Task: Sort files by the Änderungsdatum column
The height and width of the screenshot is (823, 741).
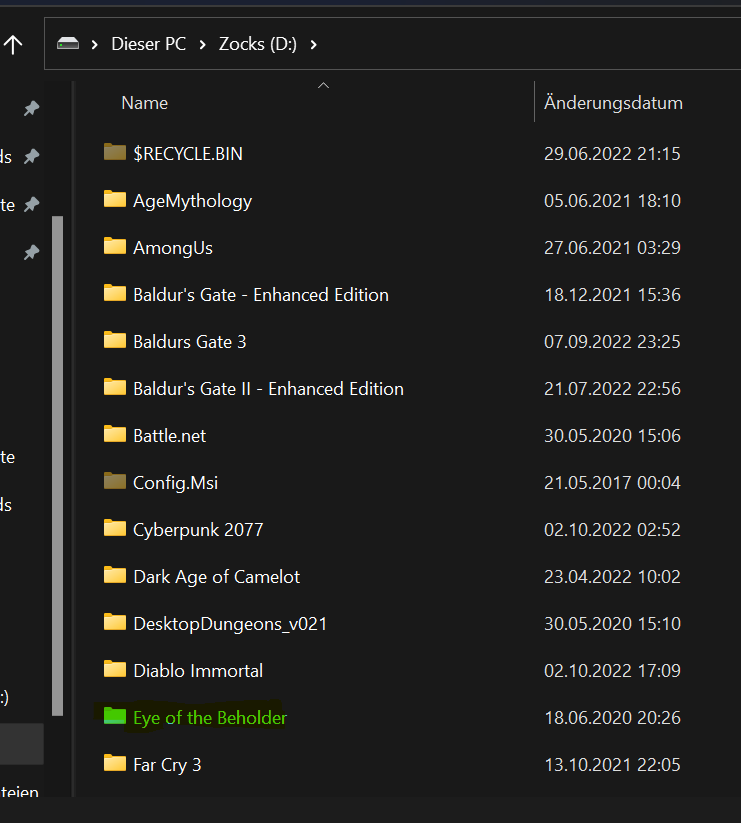Action: 613,102
